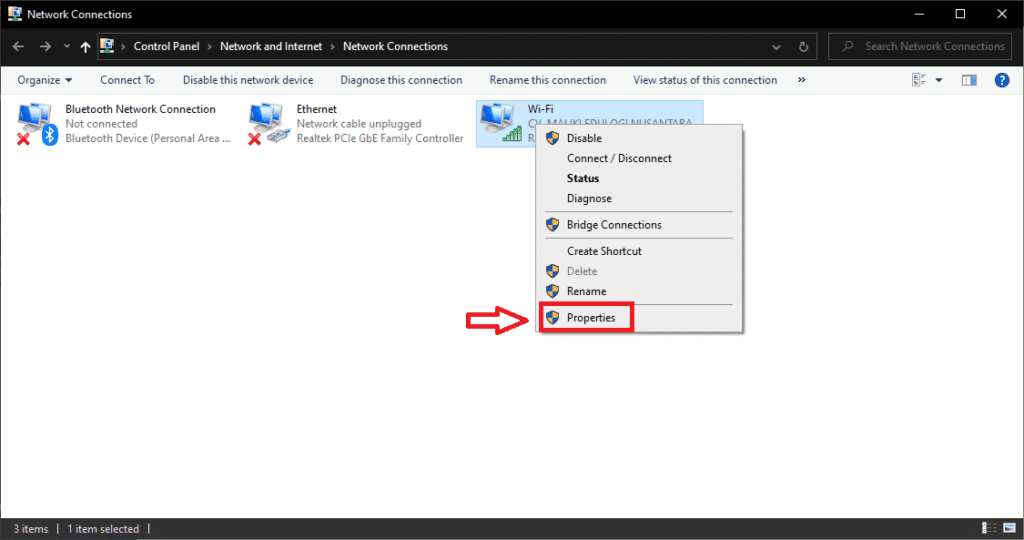Toggle the preview pane icon
Screen dimensions: 1024x540
pyautogui.click(x=968, y=80)
